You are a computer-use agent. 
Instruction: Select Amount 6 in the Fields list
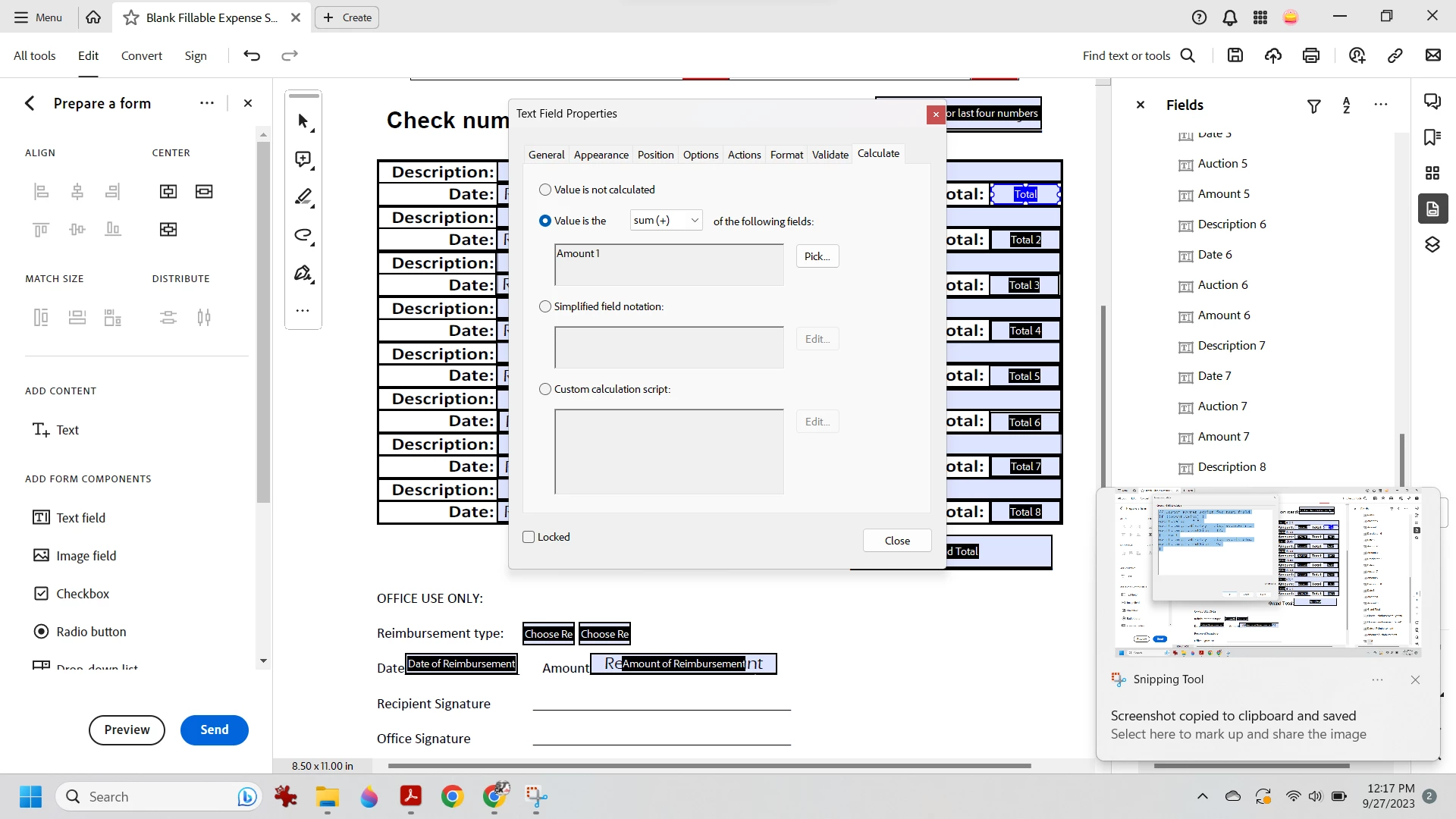[1224, 315]
